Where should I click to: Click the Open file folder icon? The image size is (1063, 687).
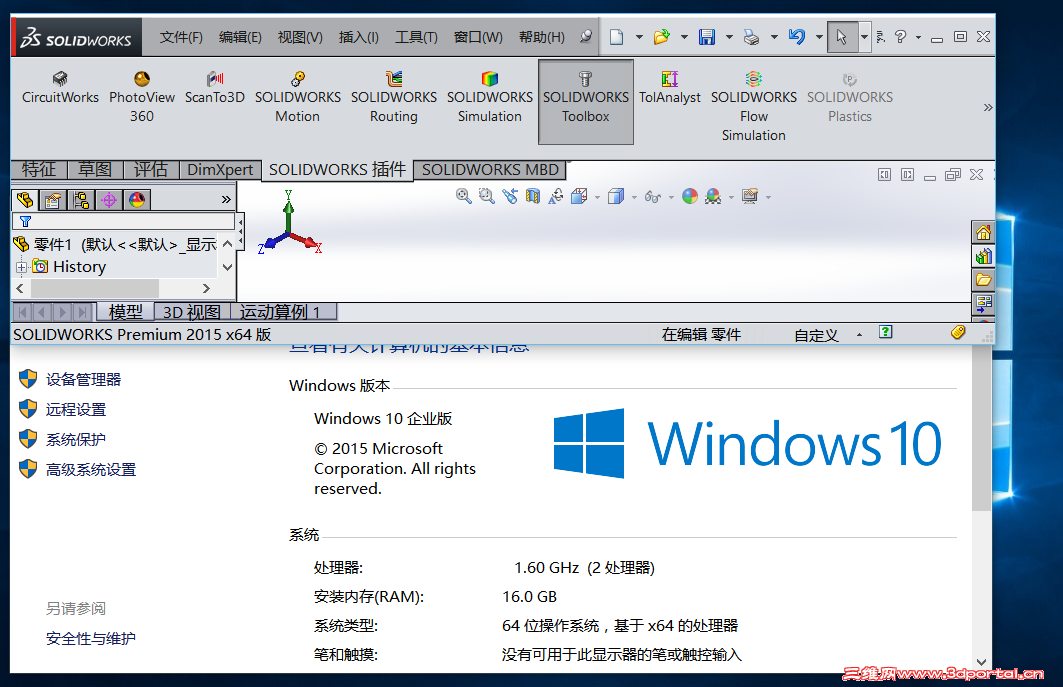coord(662,37)
